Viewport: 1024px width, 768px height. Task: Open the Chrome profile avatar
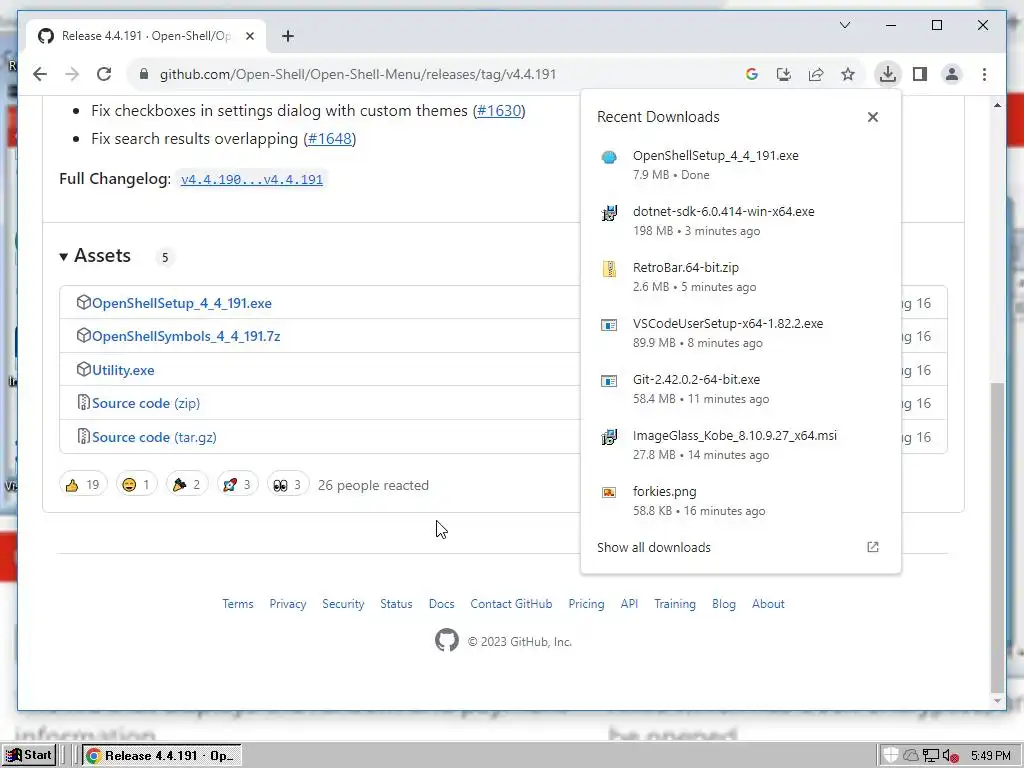[952, 74]
